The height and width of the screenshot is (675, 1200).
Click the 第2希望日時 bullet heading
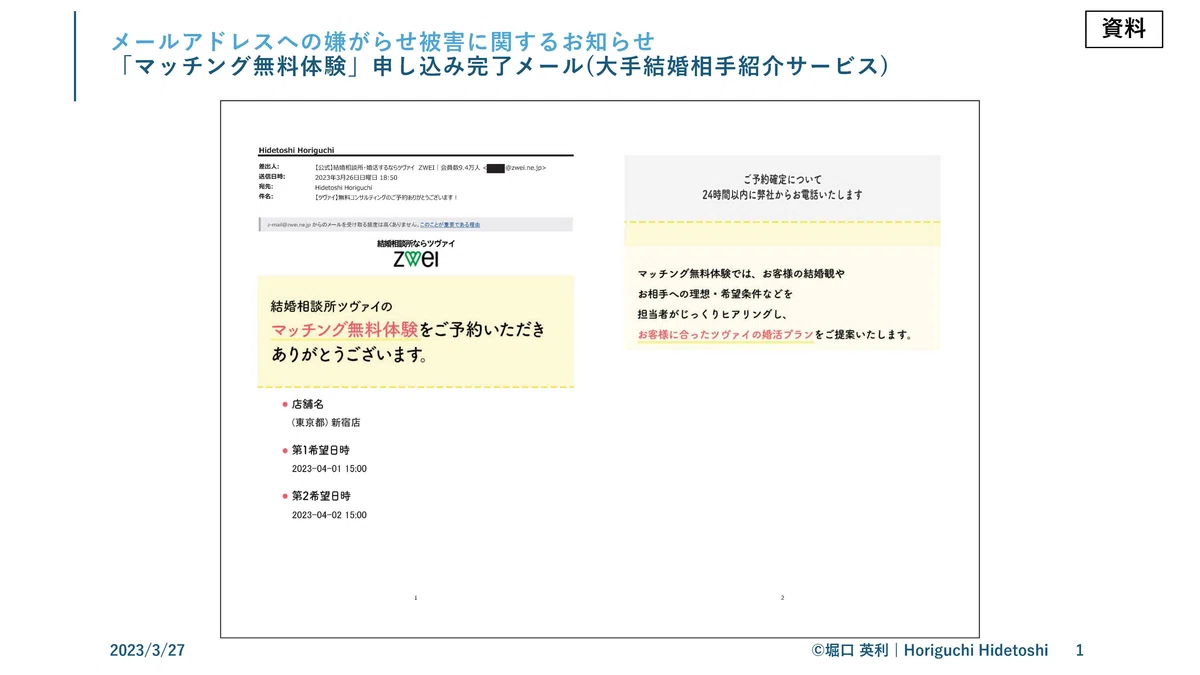coord(320,496)
